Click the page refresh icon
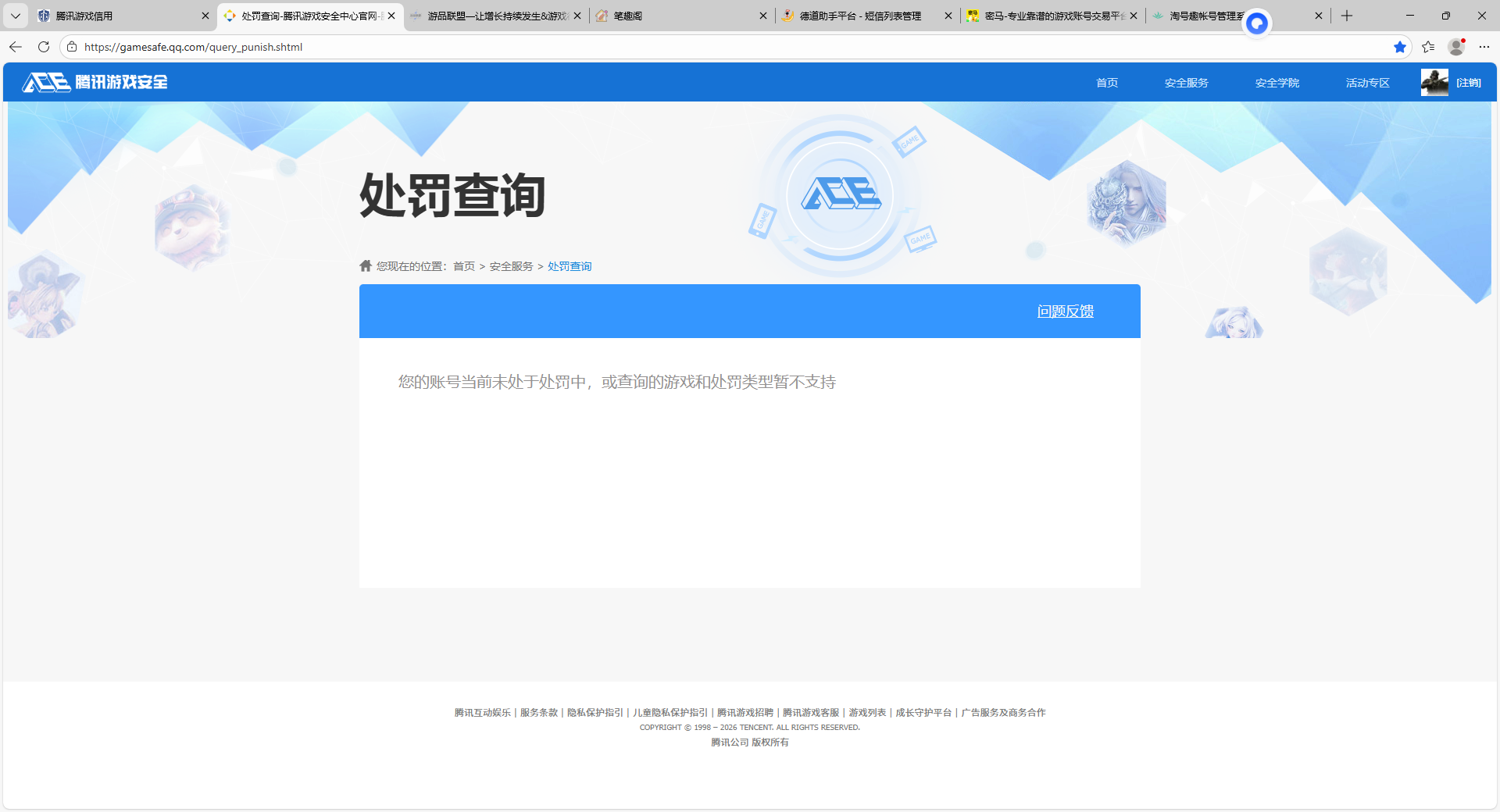Viewport: 1500px width, 812px height. (43, 47)
